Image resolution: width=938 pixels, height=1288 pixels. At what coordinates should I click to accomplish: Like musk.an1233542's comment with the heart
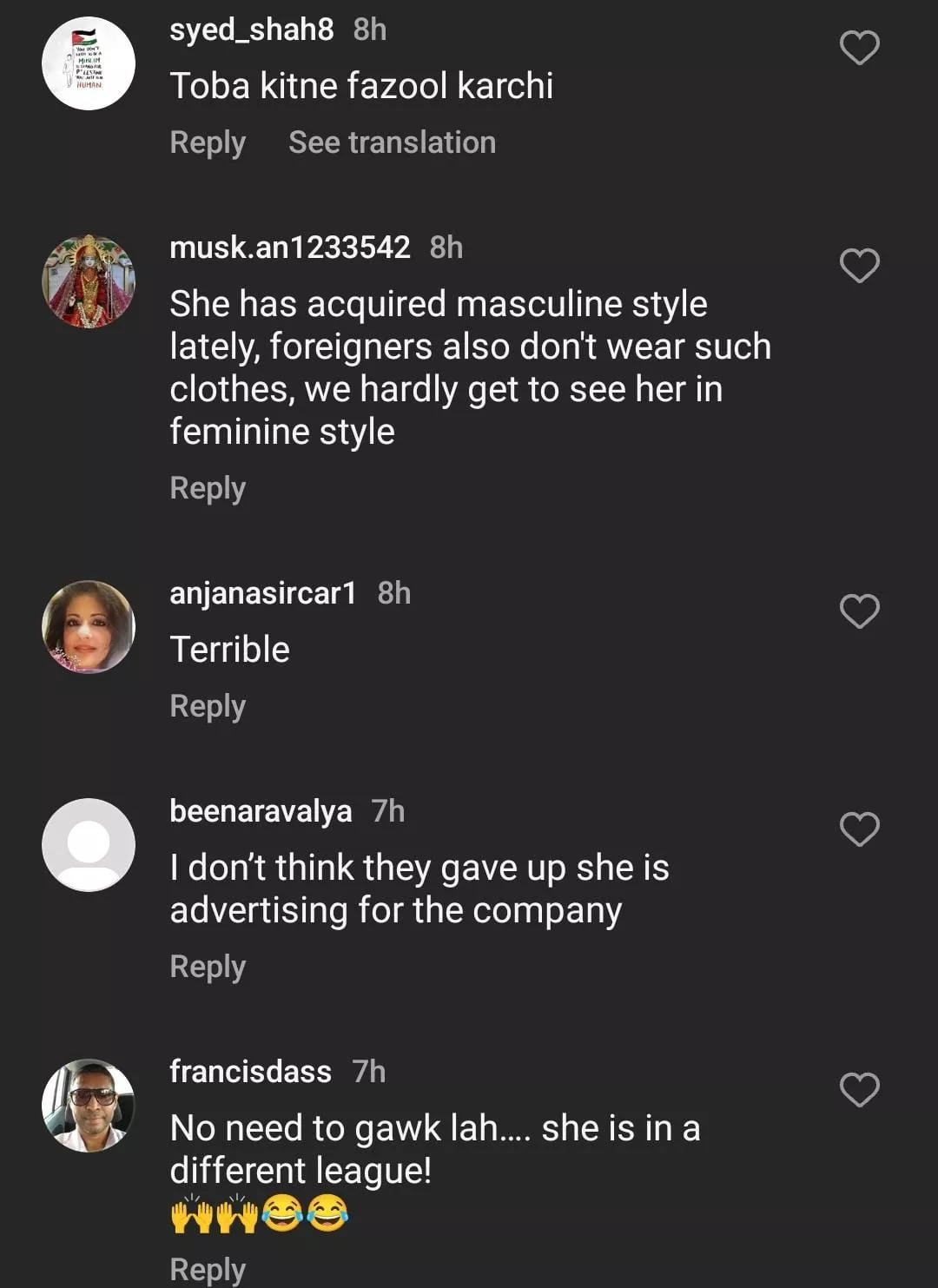pyautogui.click(x=859, y=266)
